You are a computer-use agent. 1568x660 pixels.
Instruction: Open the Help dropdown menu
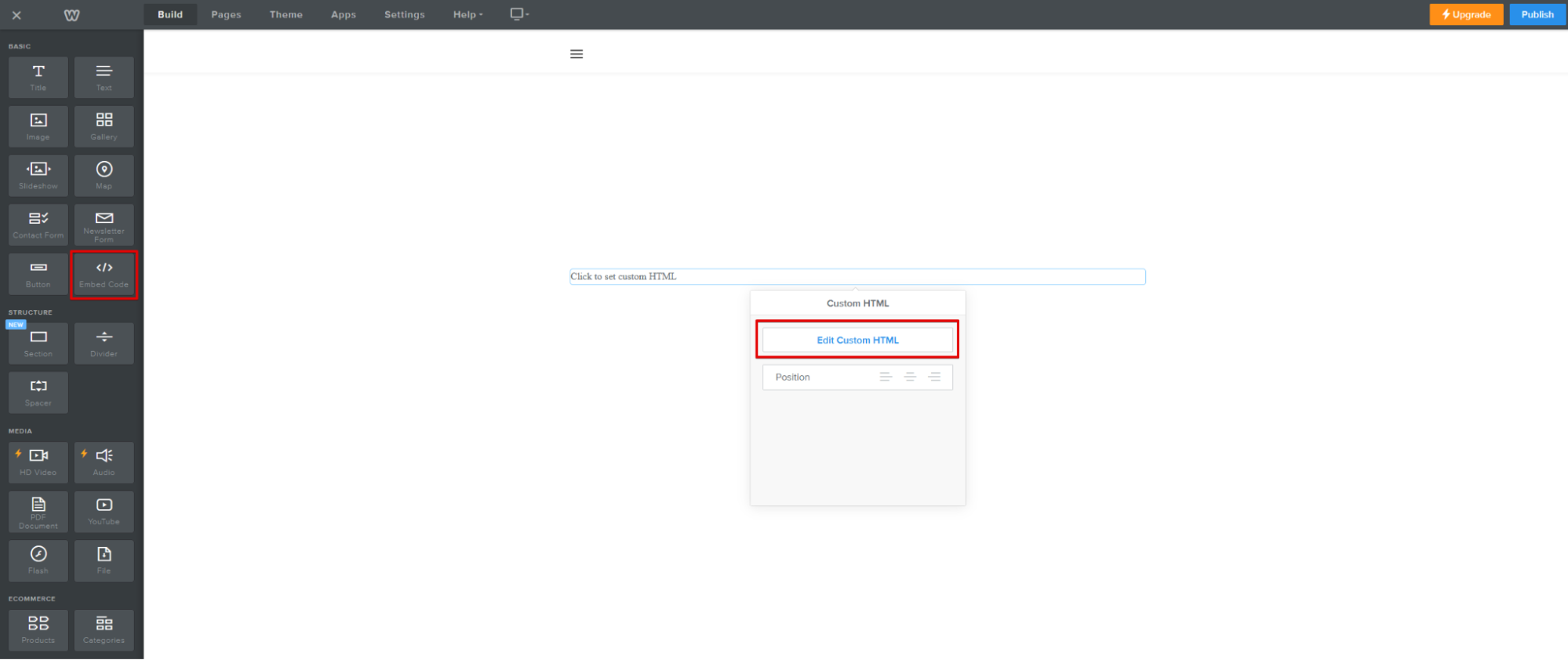coord(467,15)
